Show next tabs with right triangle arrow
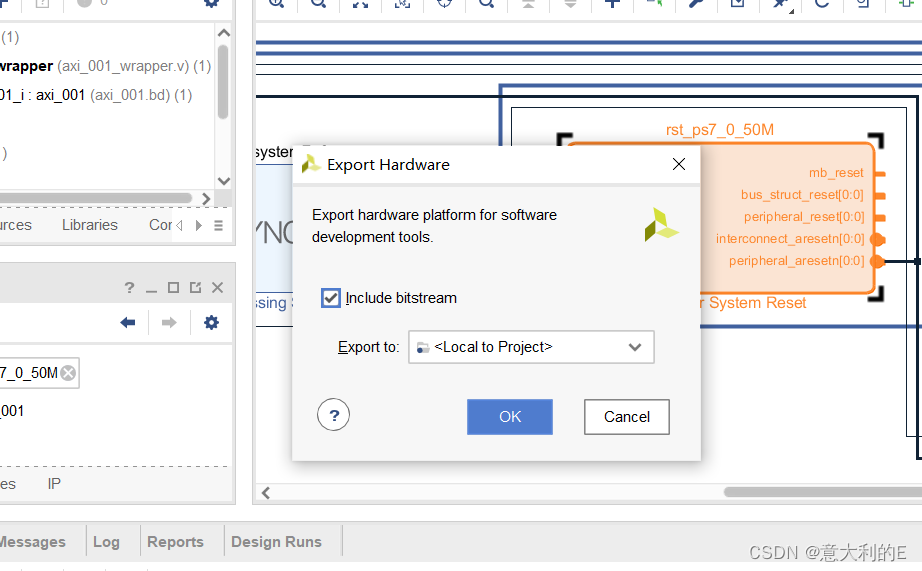This screenshot has height=571, width=922. coord(199,225)
